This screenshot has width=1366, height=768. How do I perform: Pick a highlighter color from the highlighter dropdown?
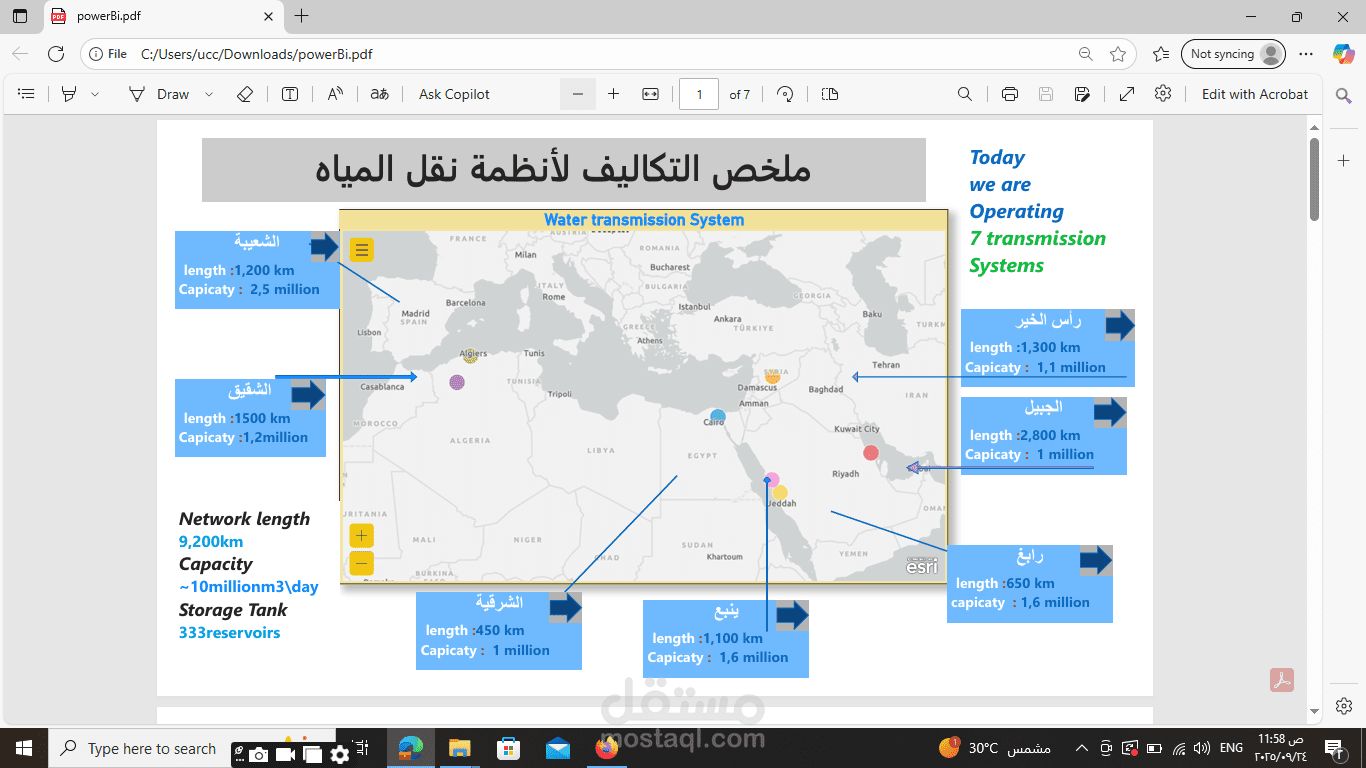(93, 94)
